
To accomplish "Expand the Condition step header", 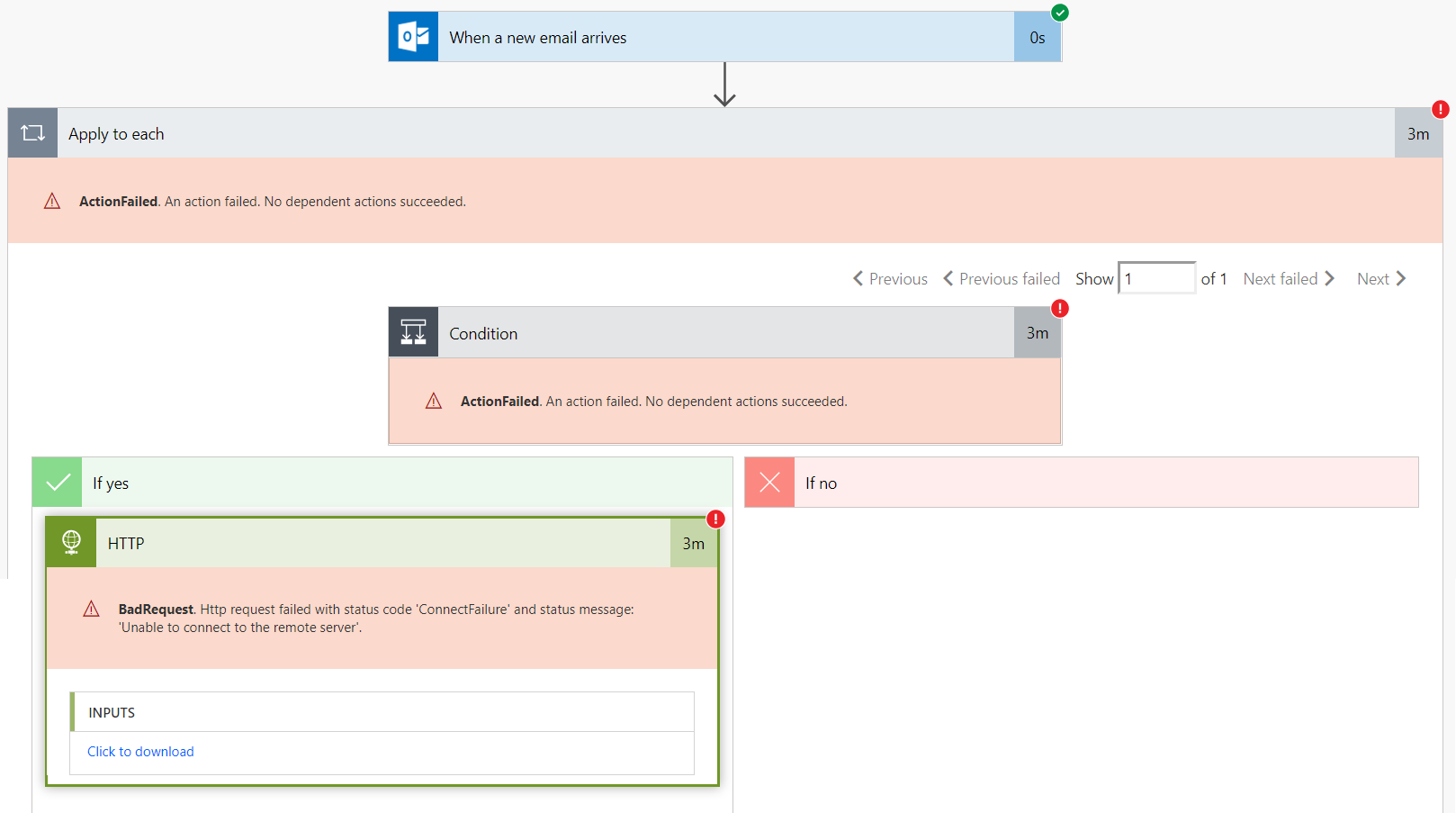I will 724,332.
